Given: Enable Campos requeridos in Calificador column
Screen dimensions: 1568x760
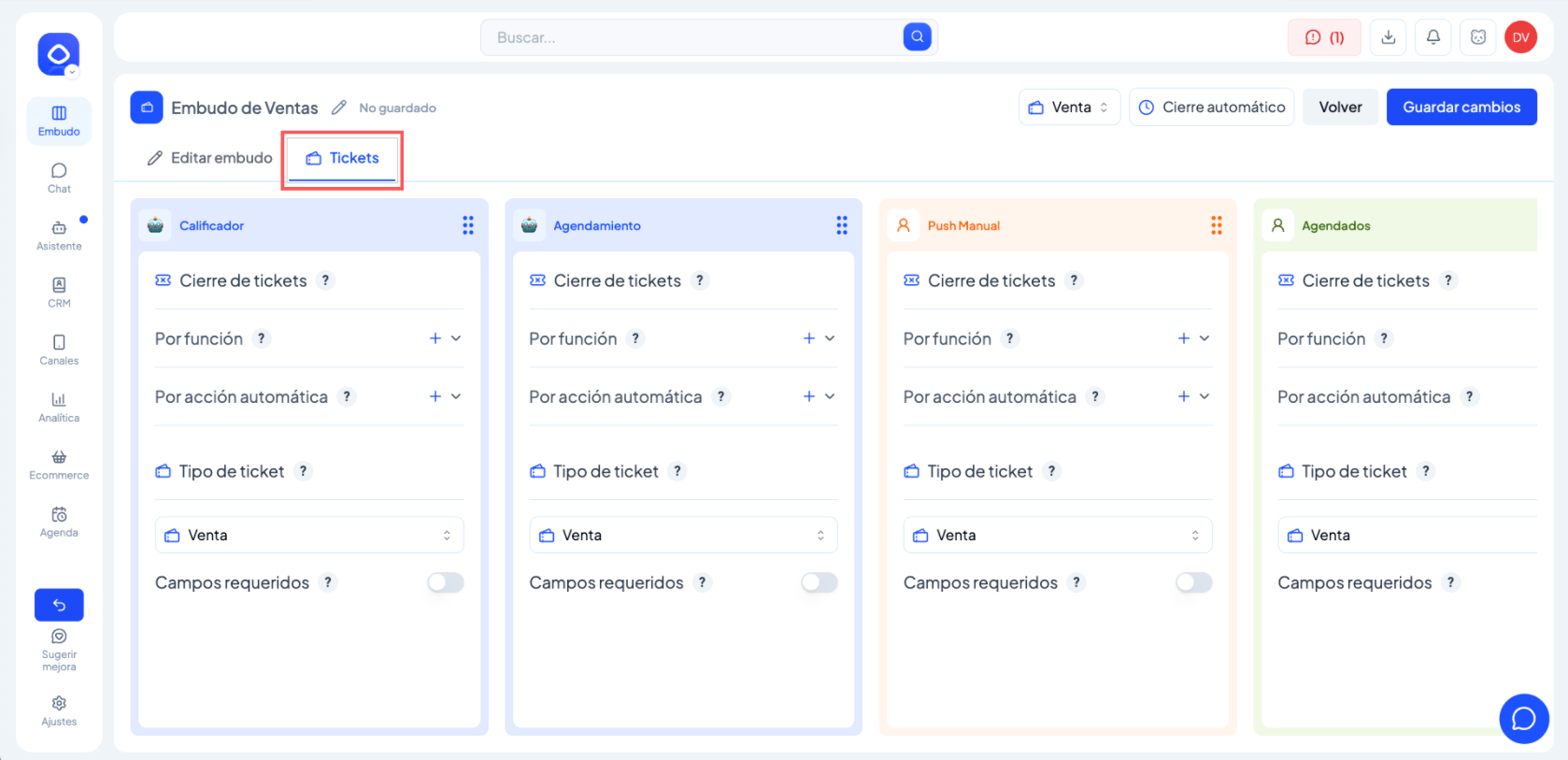Looking at the screenshot, I should 445,582.
